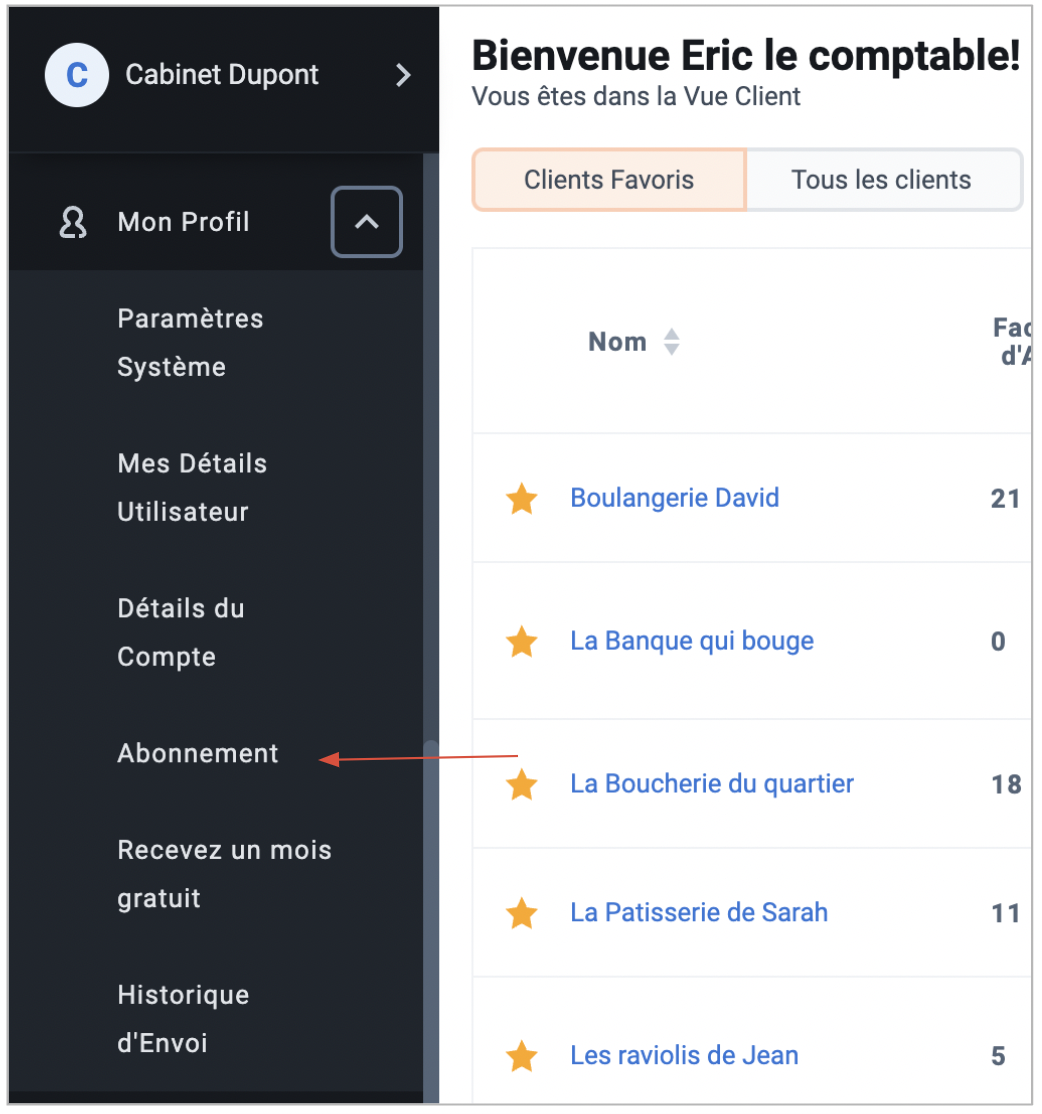Viewport: 1042px width, 1114px height.
Task: Open Paramètres Système menu item
Action: point(190,342)
